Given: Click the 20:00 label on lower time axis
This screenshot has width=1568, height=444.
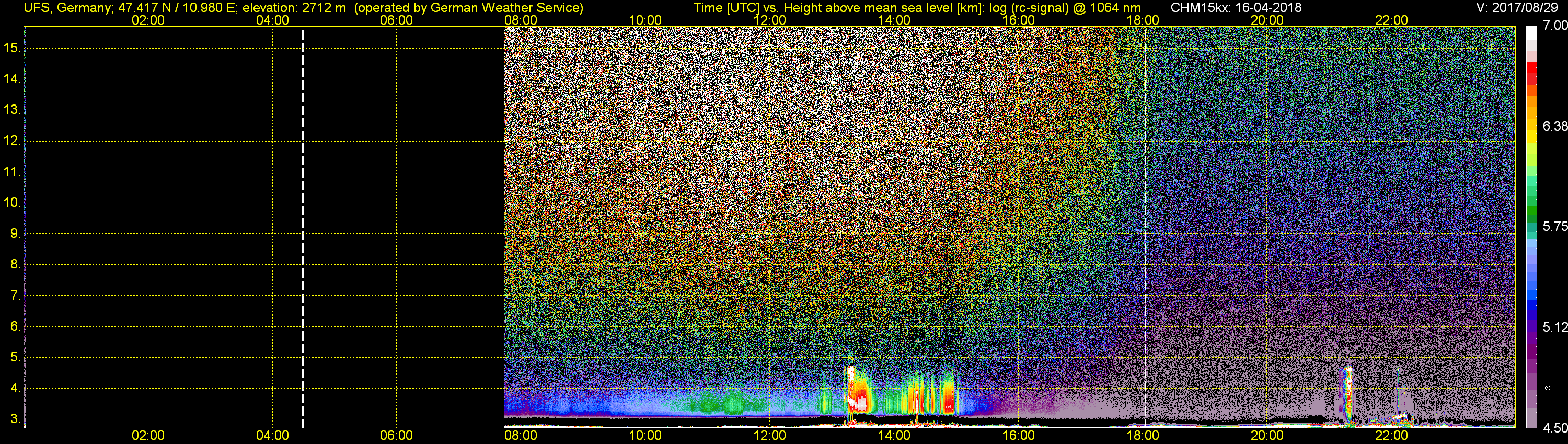Looking at the screenshot, I should [1267, 436].
